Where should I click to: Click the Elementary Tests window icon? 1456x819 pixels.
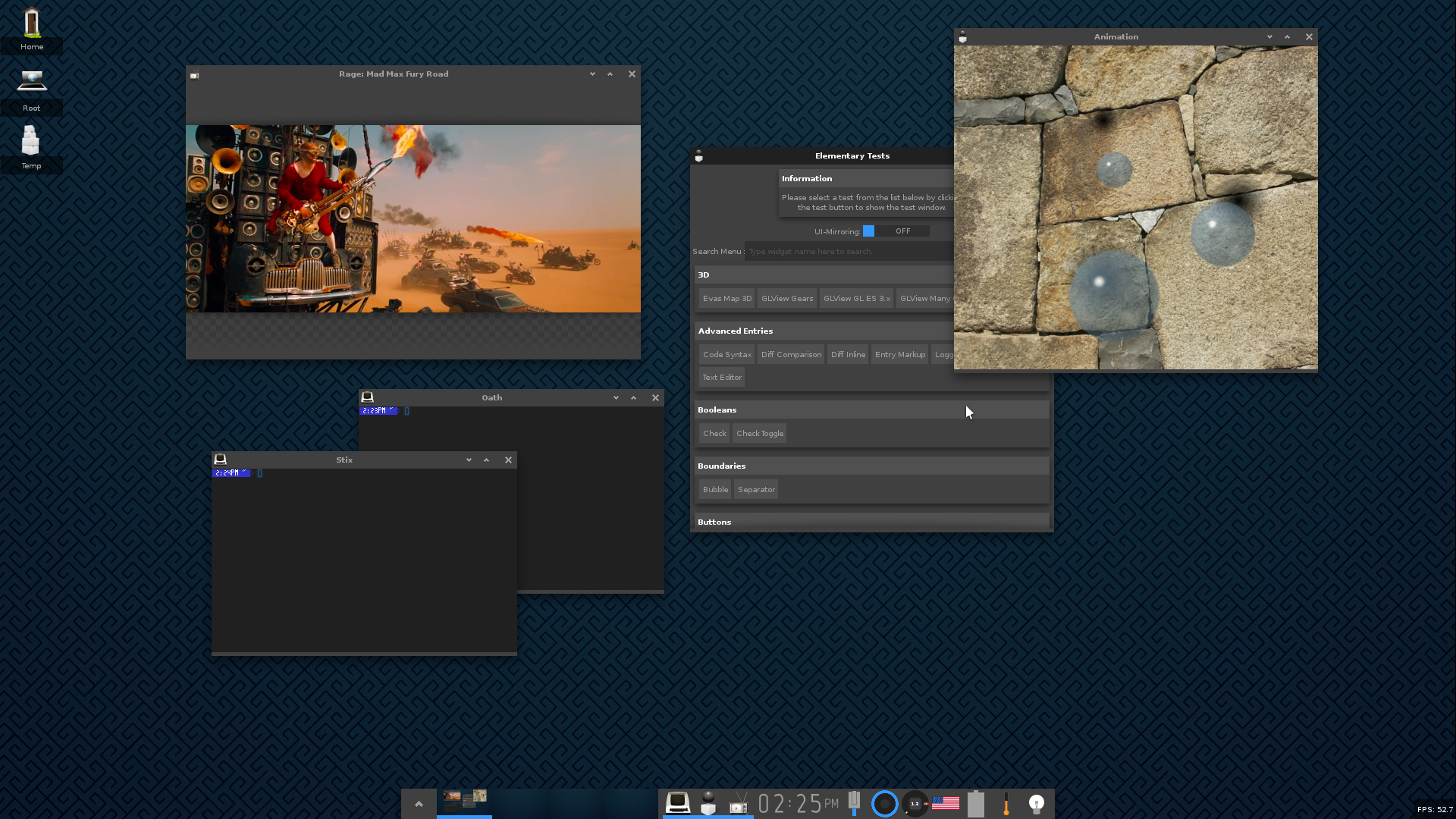699,156
